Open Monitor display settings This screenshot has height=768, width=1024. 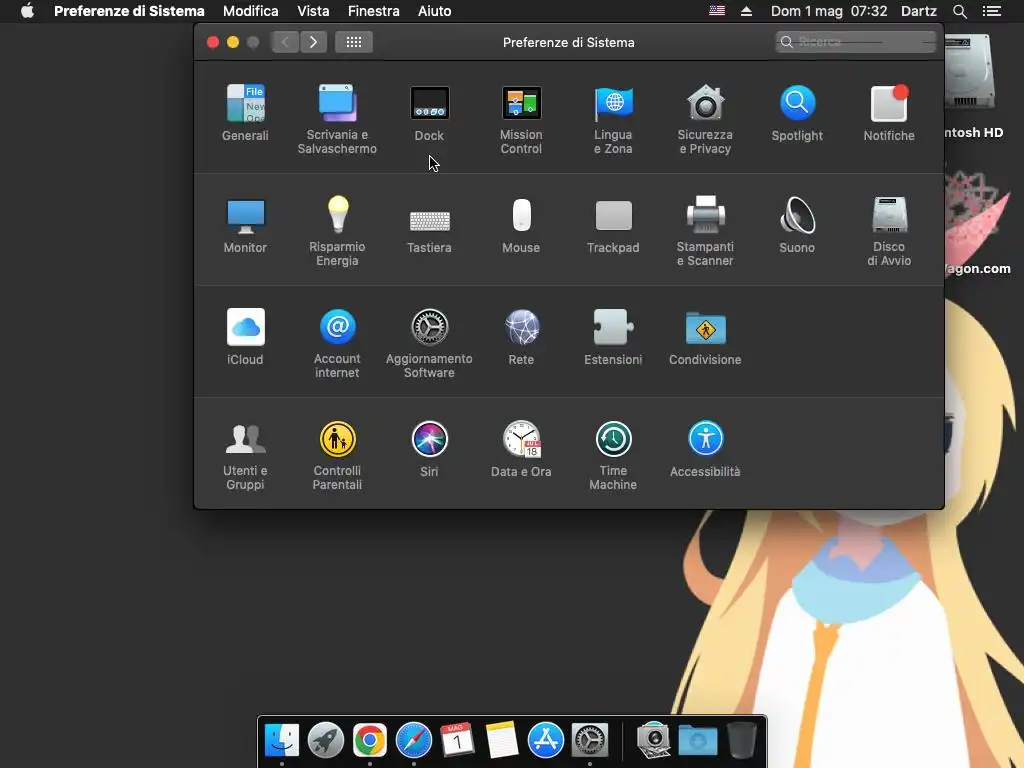click(x=245, y=225)
